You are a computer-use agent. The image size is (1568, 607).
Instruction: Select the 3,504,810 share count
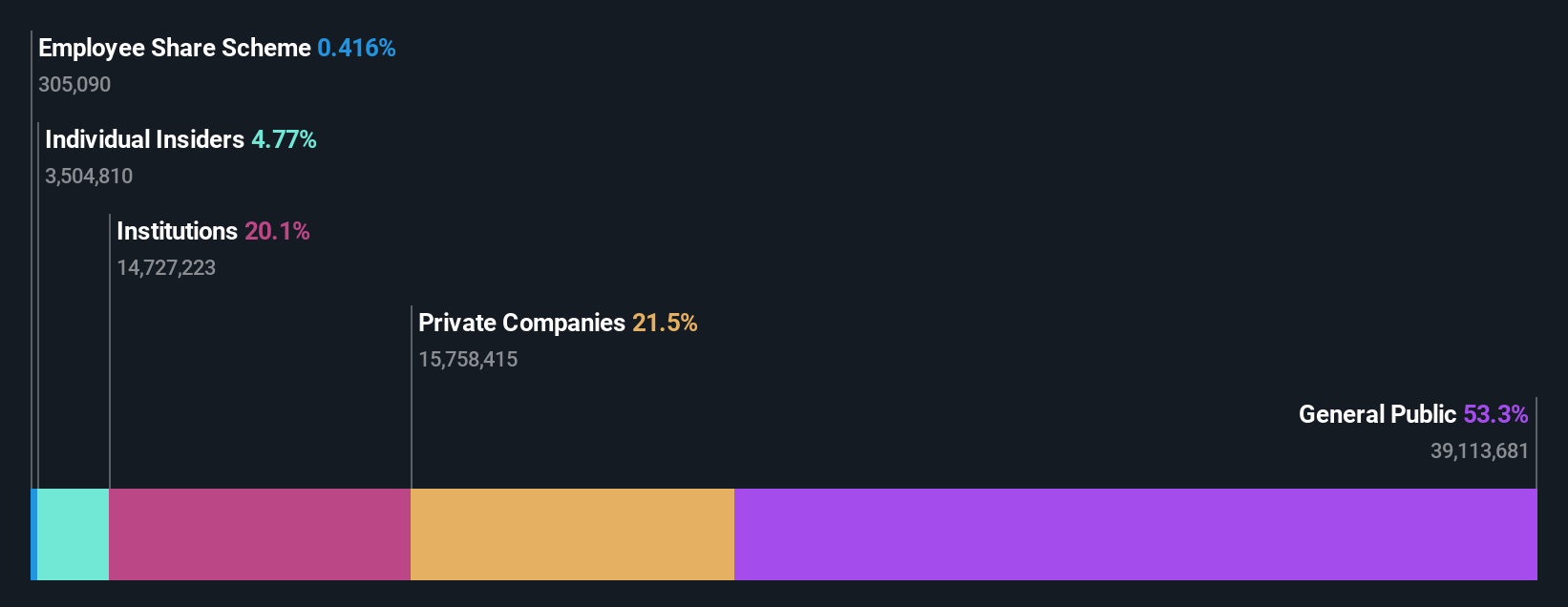(89, 176)
